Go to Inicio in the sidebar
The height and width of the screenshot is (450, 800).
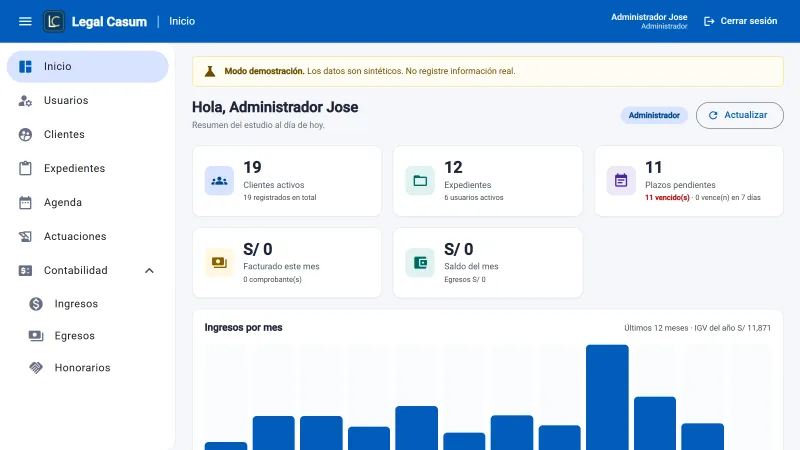pyautogui.click(x=88, y=66)
